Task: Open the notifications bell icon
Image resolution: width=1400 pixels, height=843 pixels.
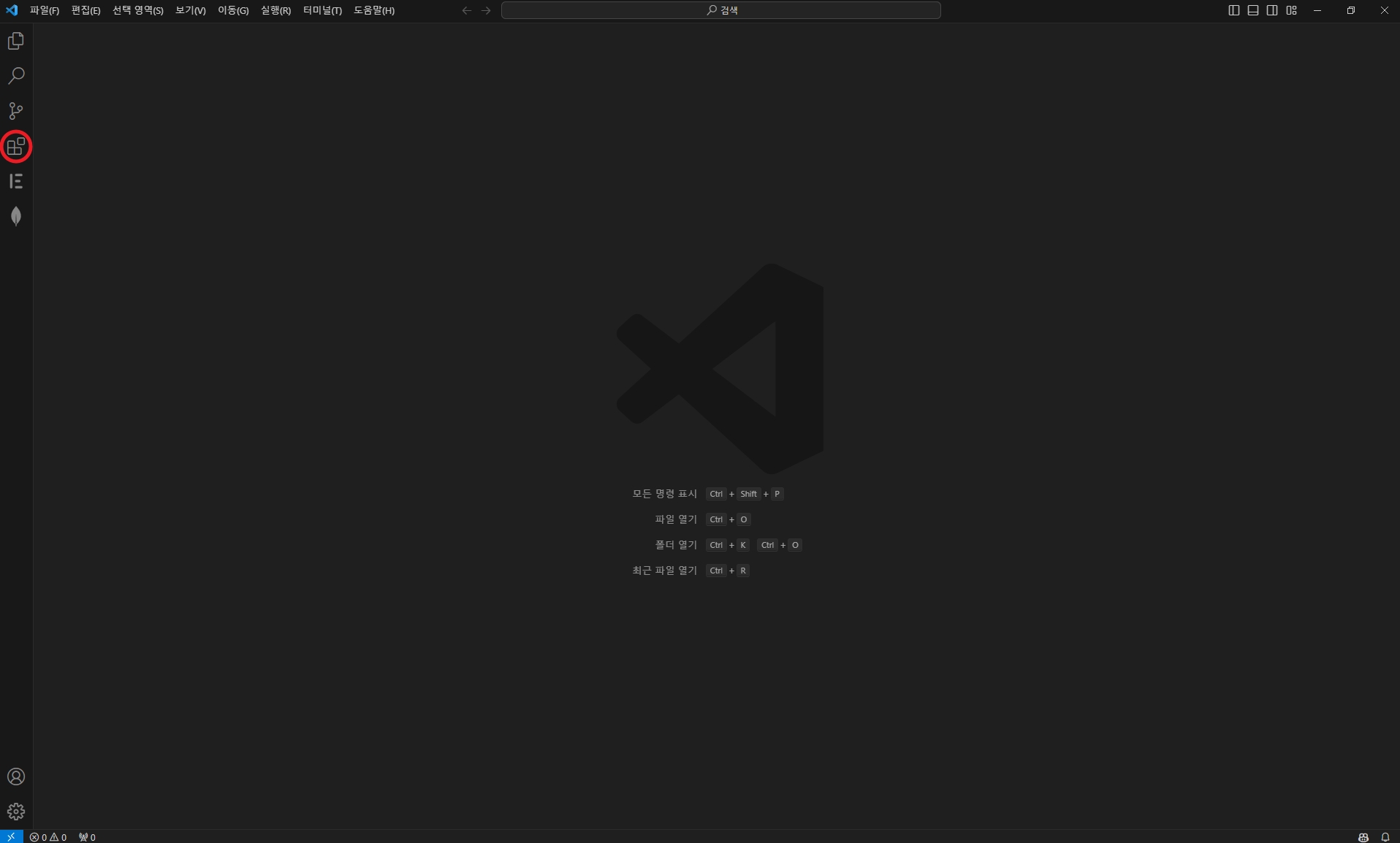Action: [1385, 837]
